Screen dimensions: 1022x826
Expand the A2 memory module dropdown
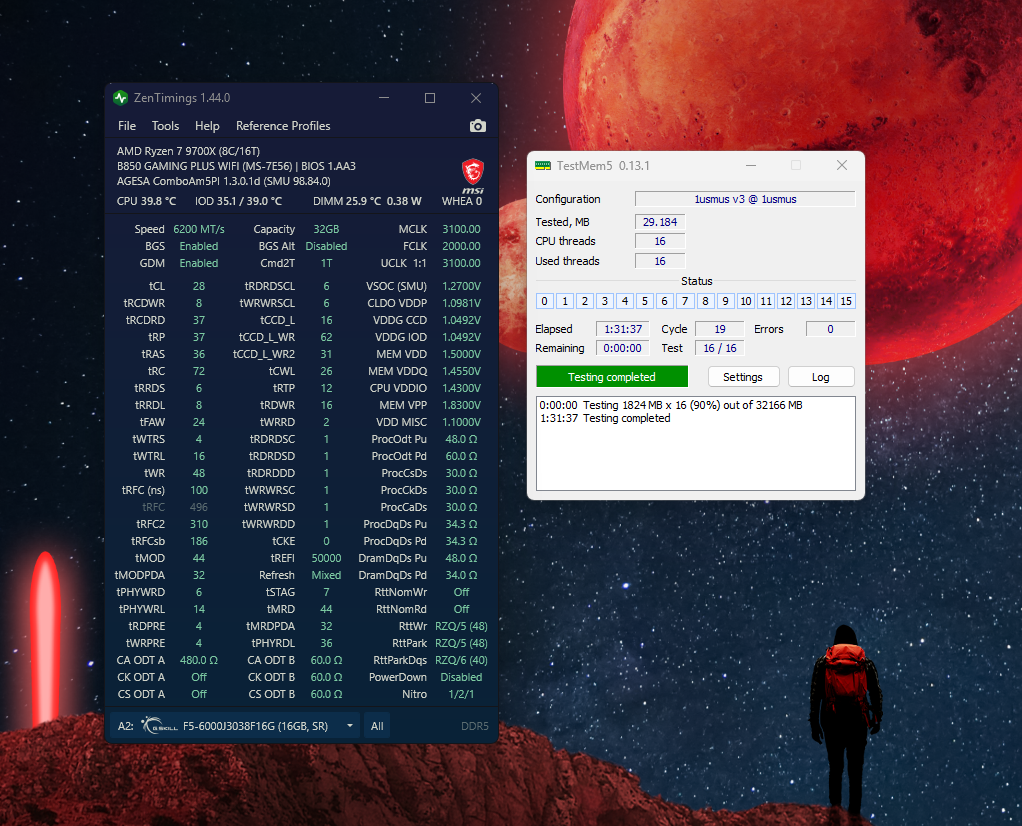[350, 726]
